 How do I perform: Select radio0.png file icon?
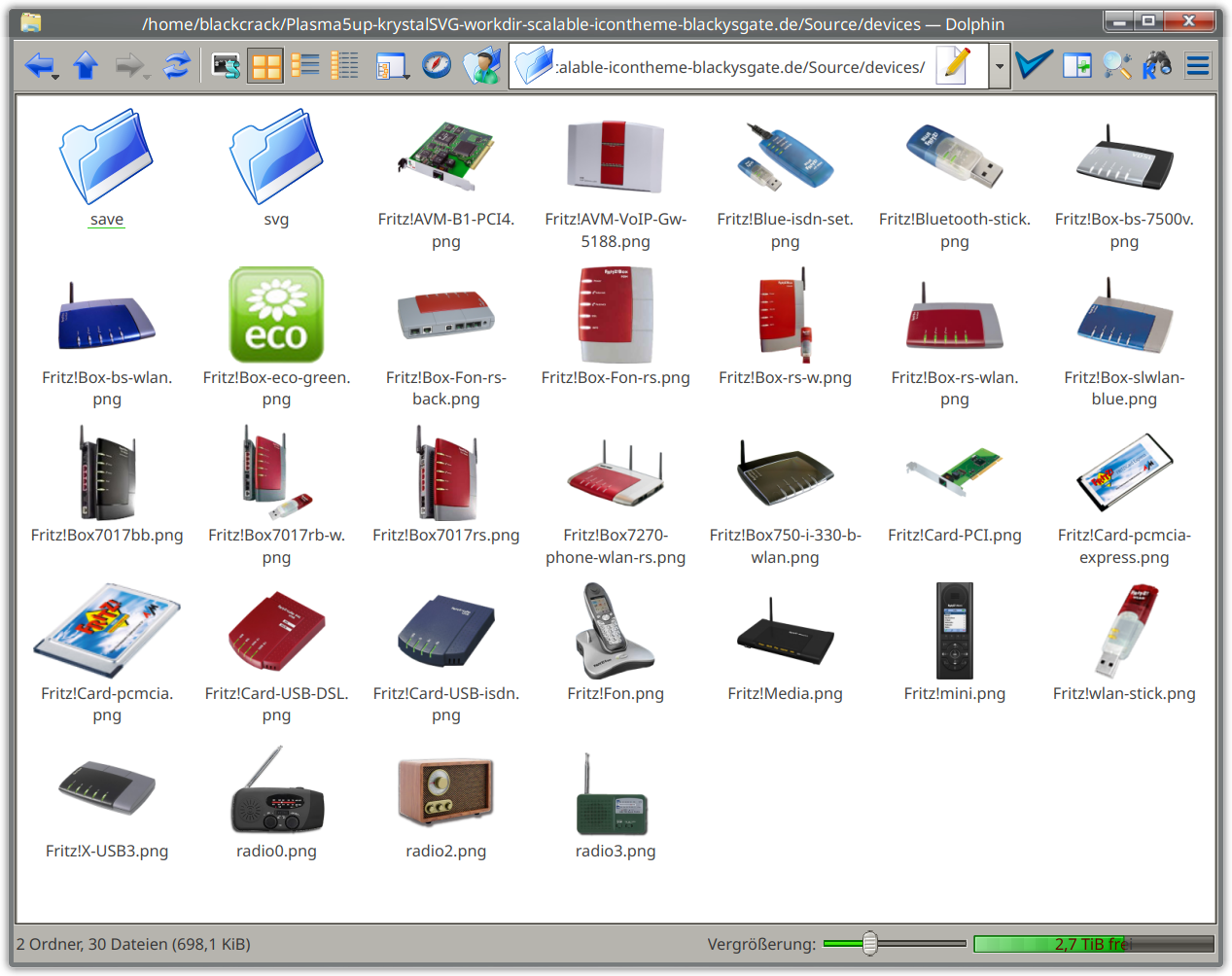276,788
